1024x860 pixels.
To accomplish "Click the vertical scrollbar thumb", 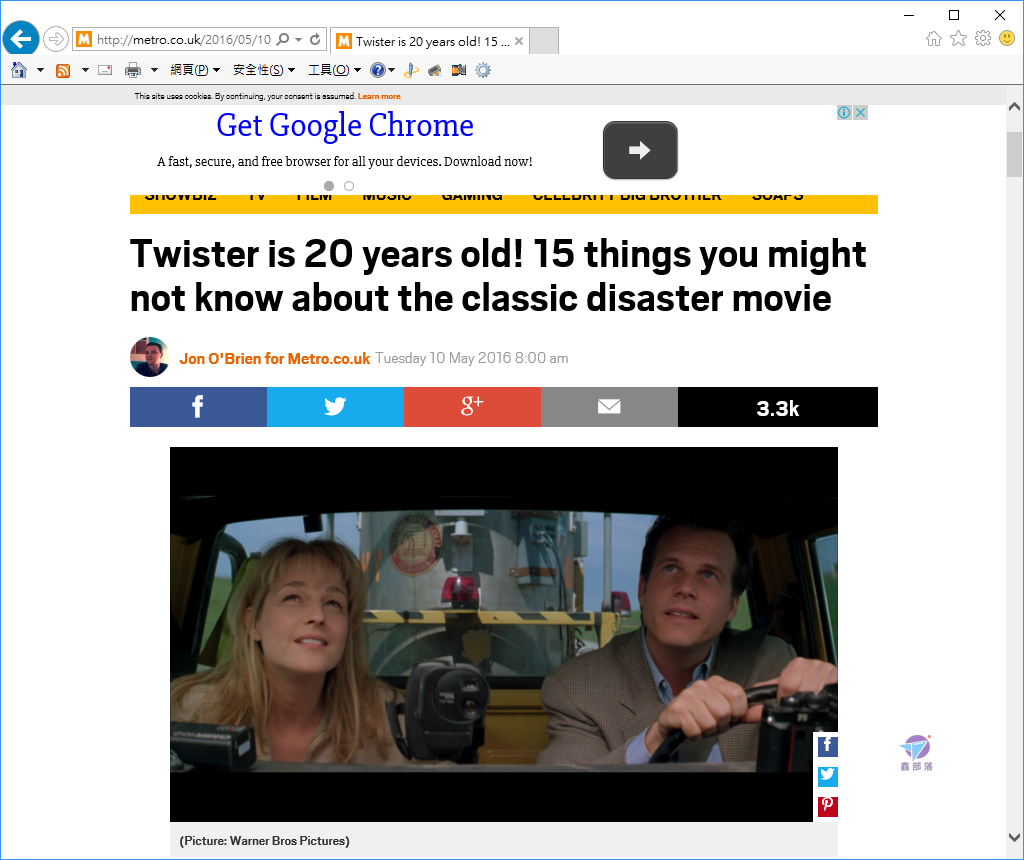I will pos(1014,154).
